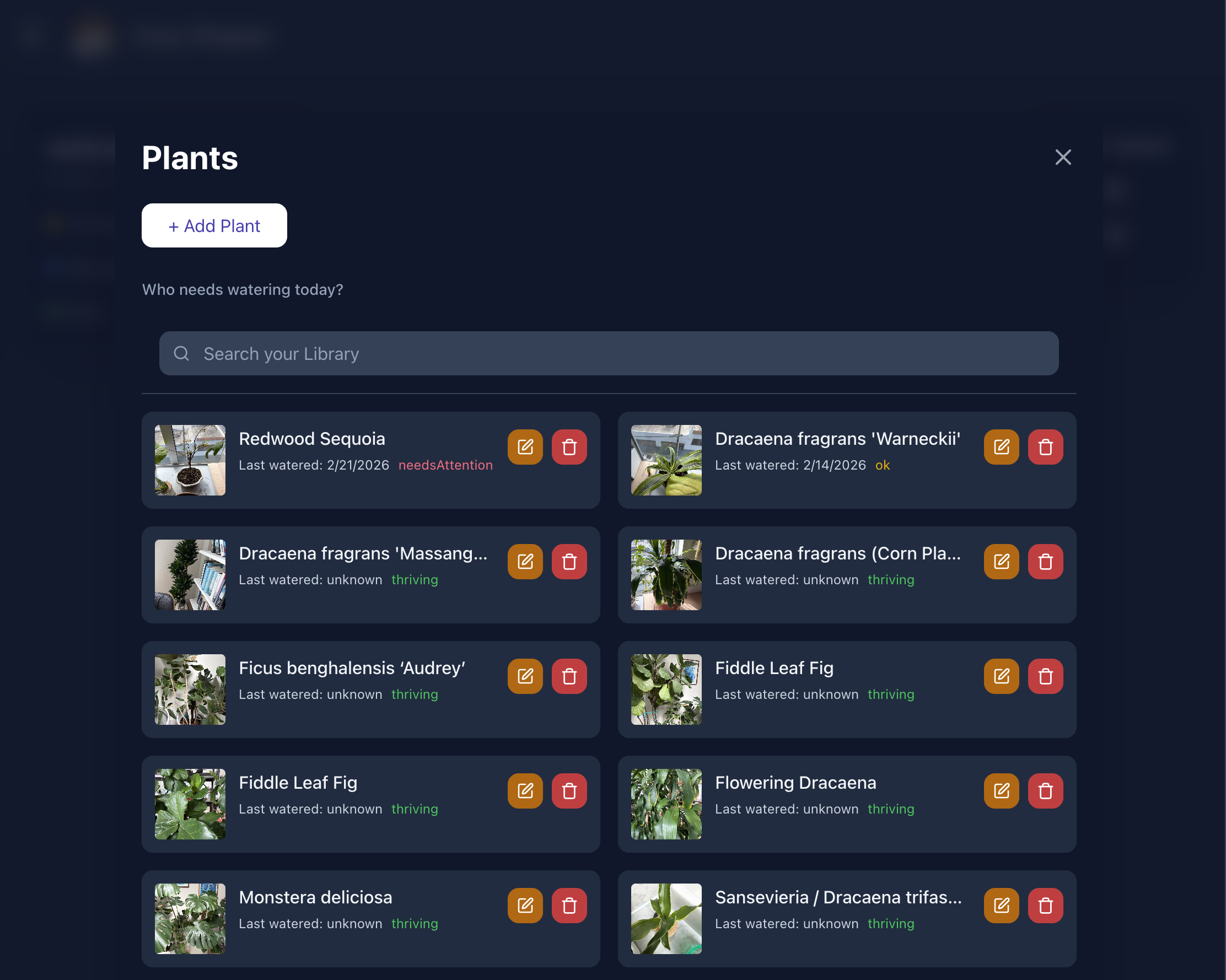Viewport: 1226px width, 980px height.
Task: Delete Dracaena fragrans 'Warneckii' plant
Action: [x=1046, y=447]
